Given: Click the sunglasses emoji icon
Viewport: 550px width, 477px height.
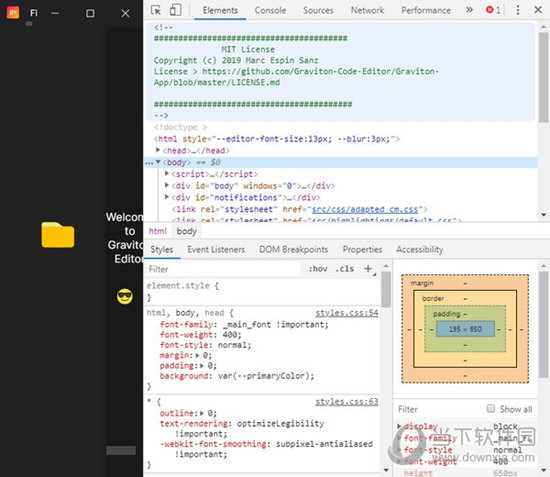Looking at the screenshot, I should coord(125,296).
